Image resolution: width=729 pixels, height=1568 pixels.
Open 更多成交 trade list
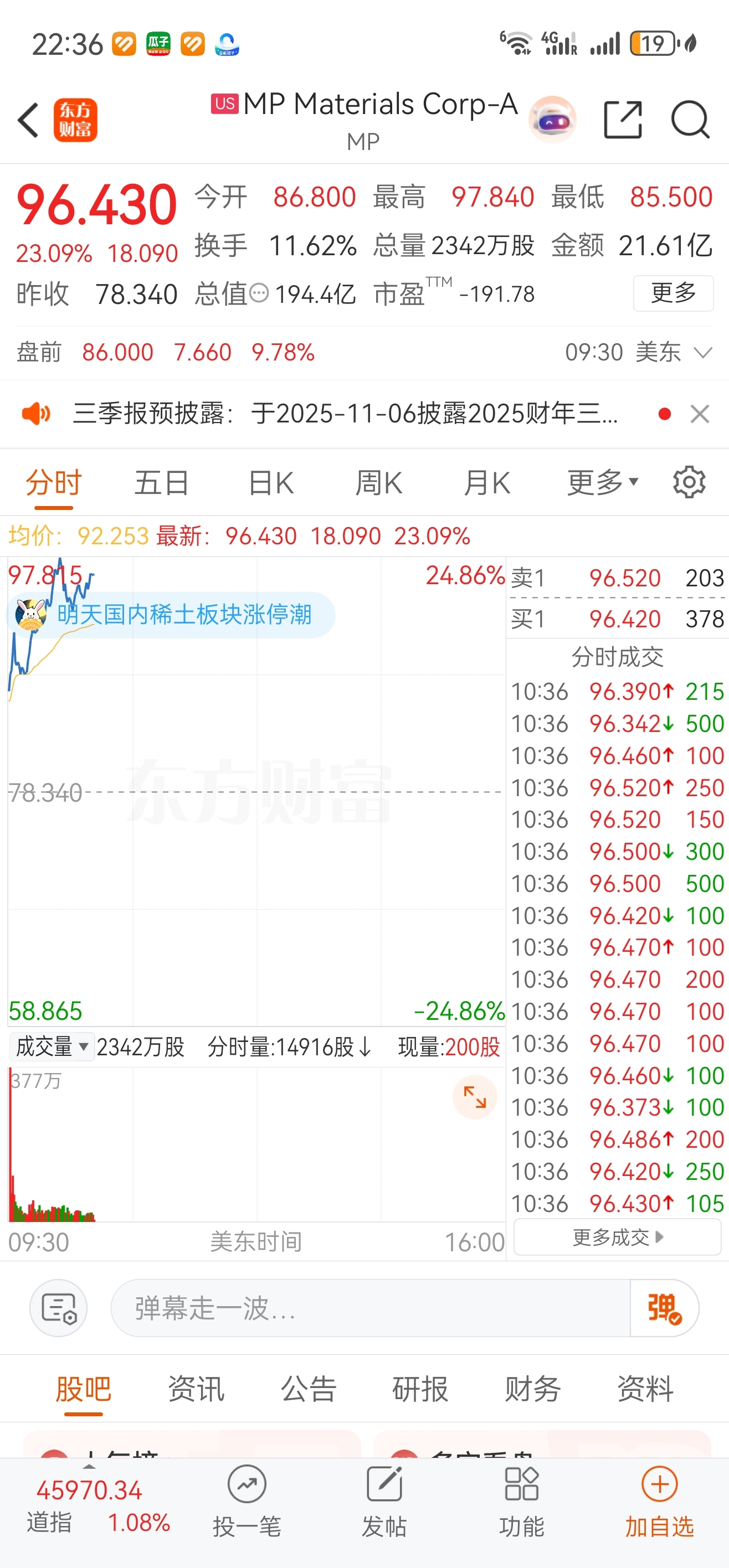pos(618,1237)
